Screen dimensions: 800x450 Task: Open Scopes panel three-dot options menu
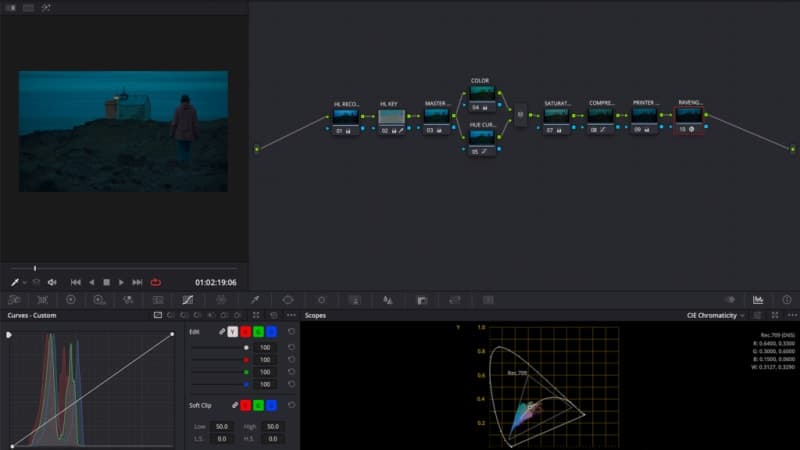pyautogui.click(x=792, y=315)
